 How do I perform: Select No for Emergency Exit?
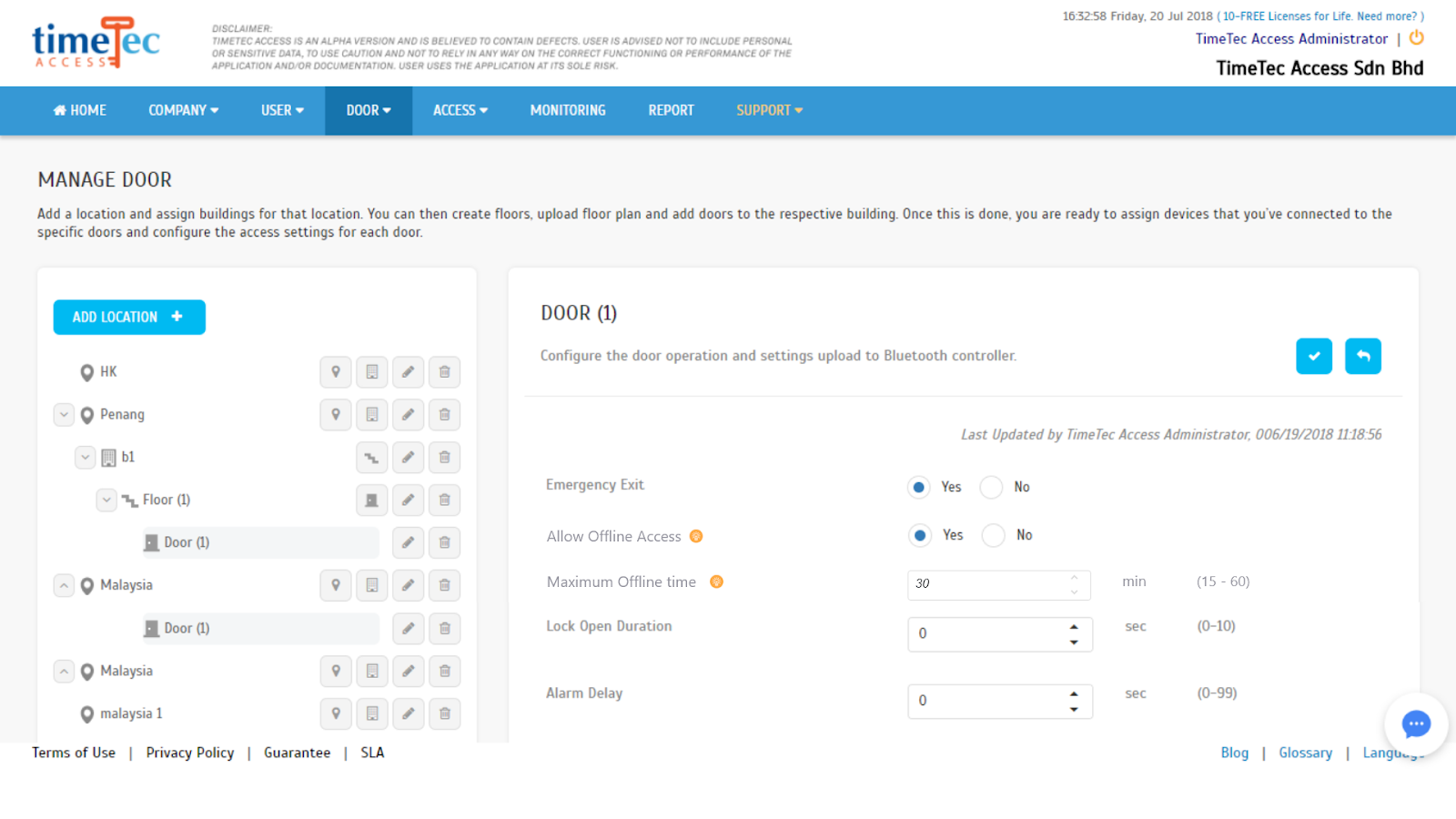tap(991, 487)
